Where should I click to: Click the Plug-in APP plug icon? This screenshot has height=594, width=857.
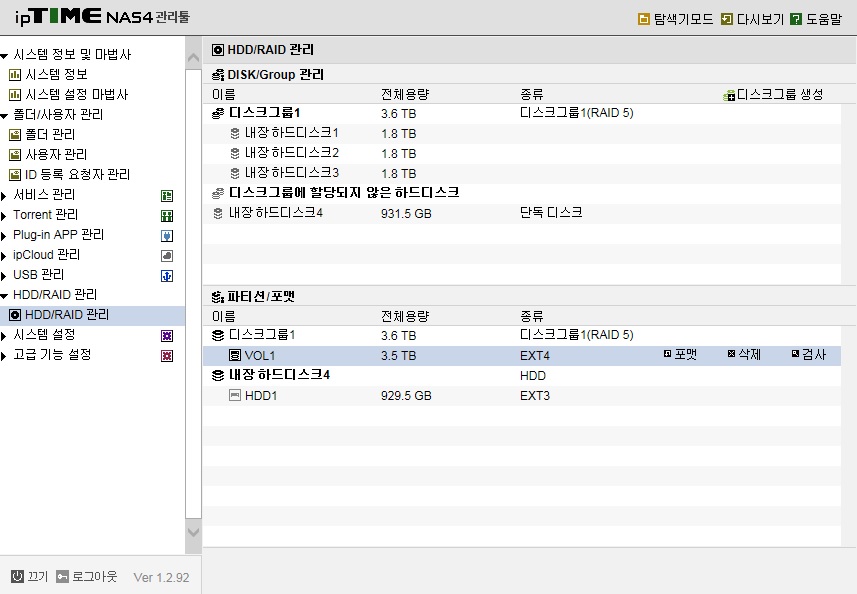[167, 236]
